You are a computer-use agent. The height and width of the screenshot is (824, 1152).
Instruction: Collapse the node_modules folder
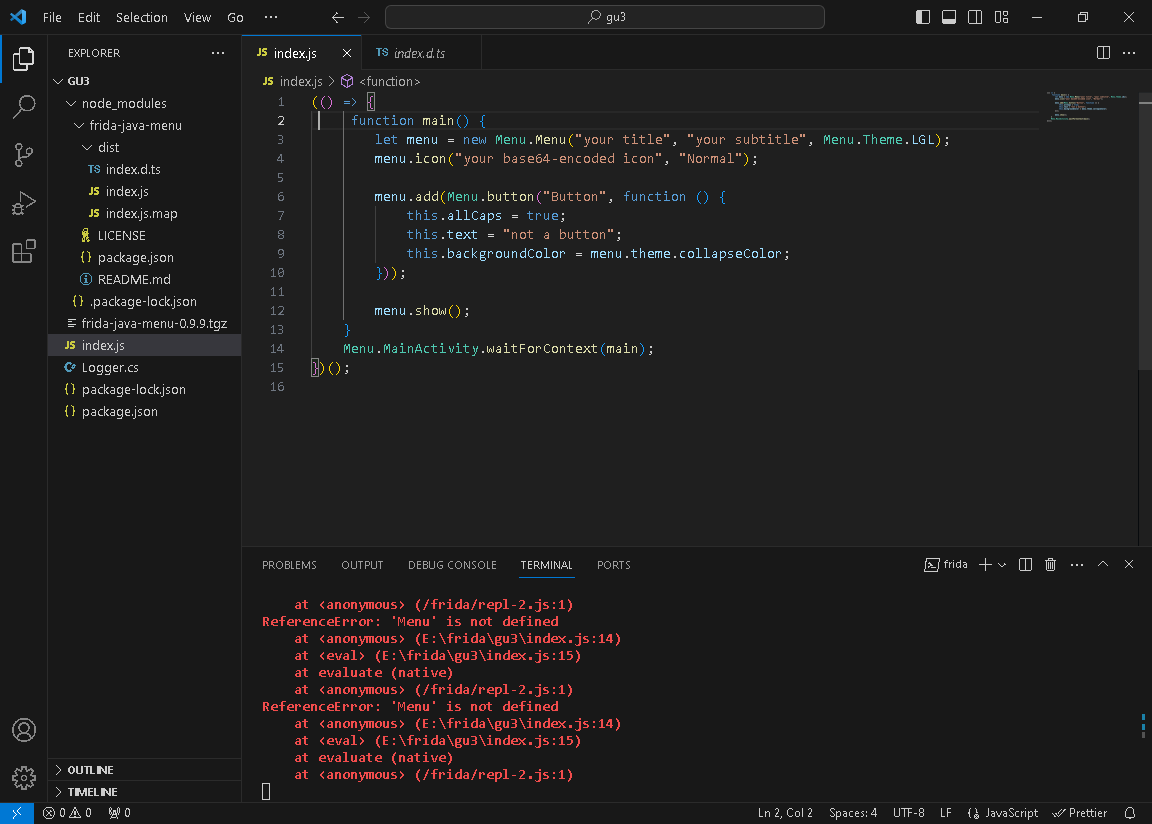pyautogui.click(x=71, y=104)
